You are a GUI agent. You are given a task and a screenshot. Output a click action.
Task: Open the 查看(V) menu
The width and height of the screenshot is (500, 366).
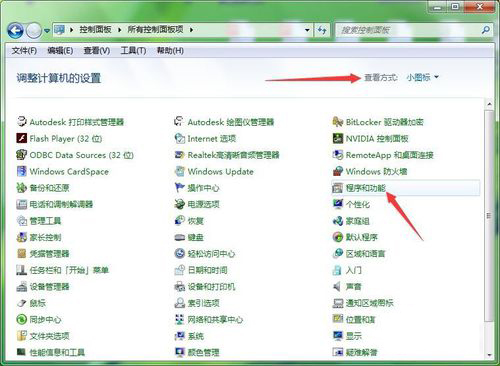(x=97, y=51)
